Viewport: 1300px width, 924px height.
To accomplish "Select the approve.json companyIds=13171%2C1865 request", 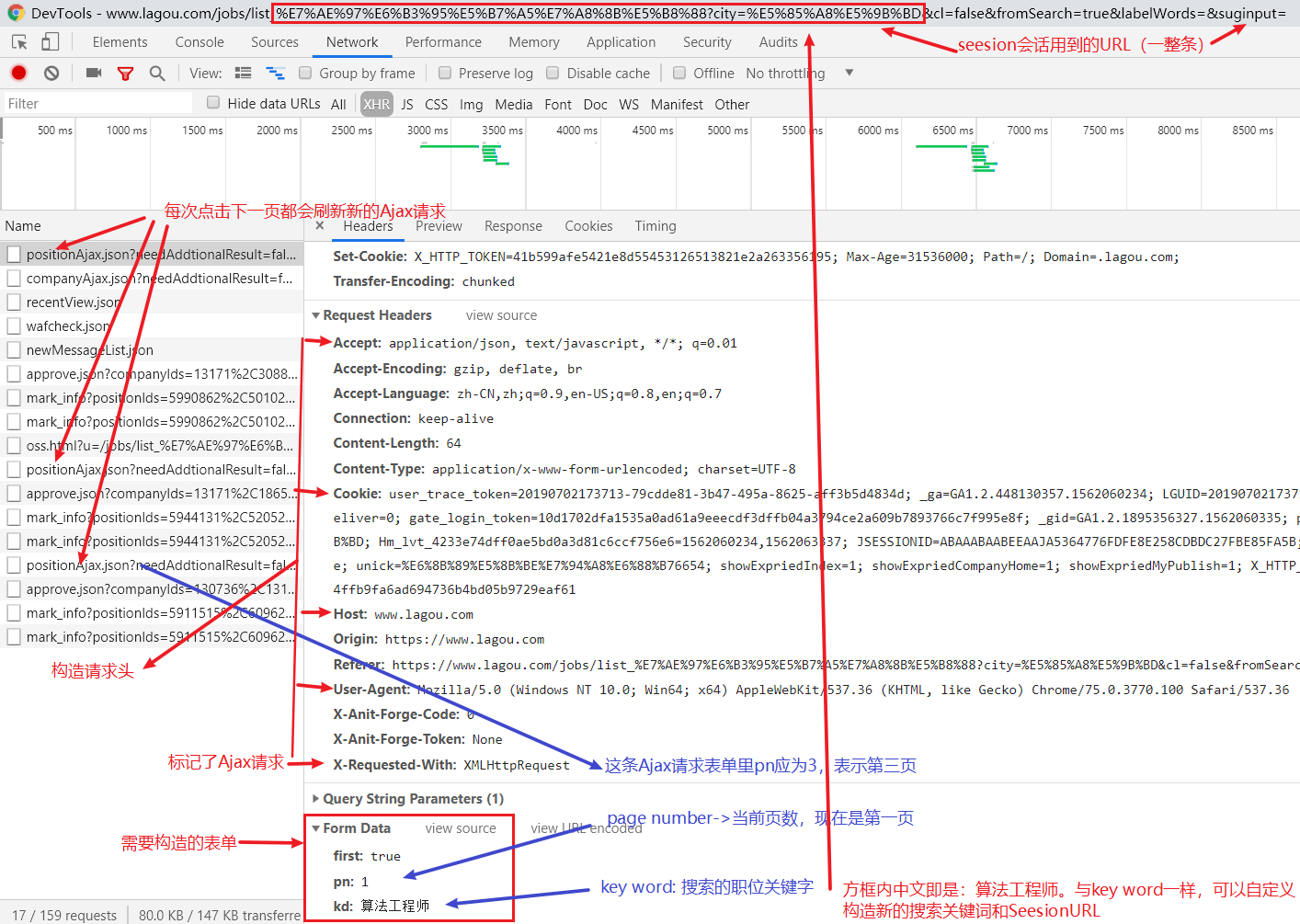I will 152,493.
